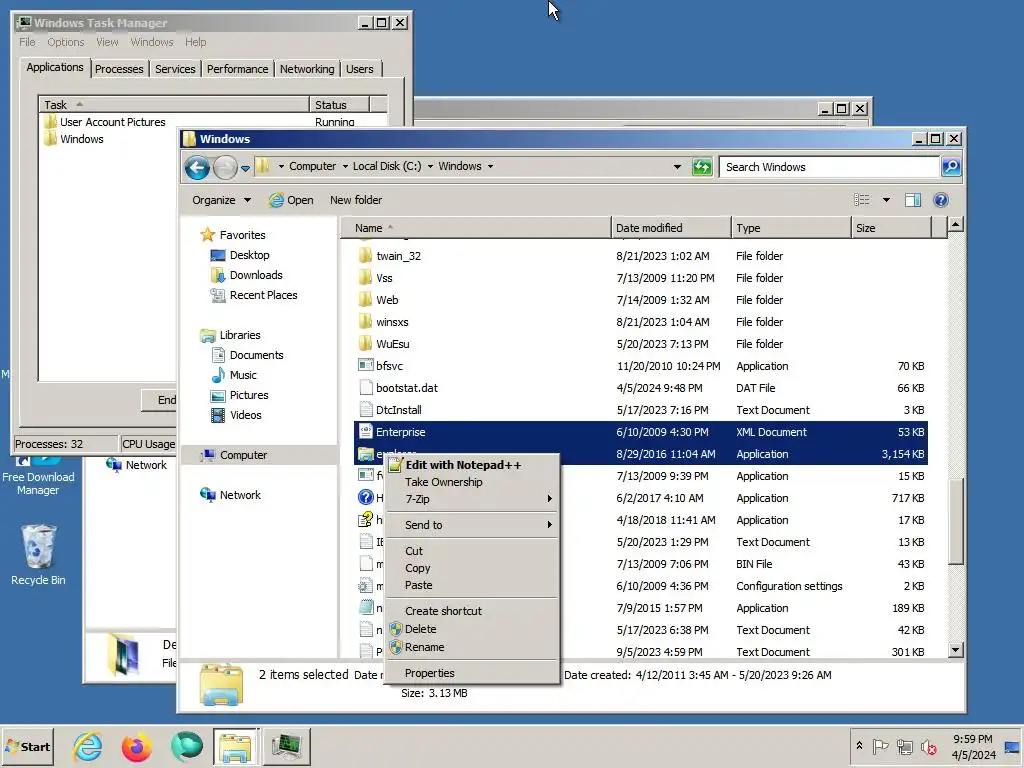Open Properties from context menu

pos(472,673)
